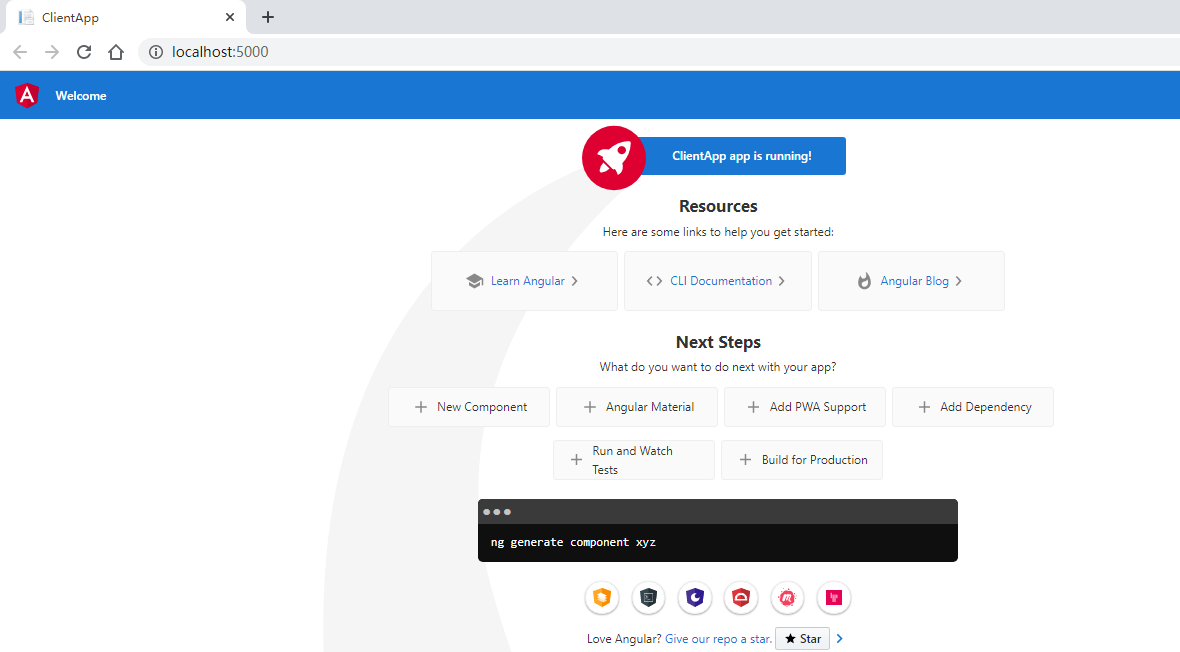Screen dimensions: 1180x652
Task: Open a new browser tab with plus
Action: click(268, 17)
